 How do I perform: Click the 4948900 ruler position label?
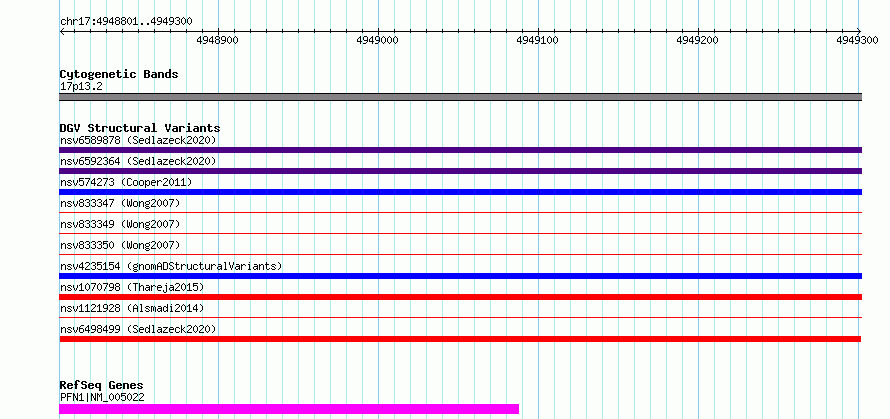coord(217,40)
